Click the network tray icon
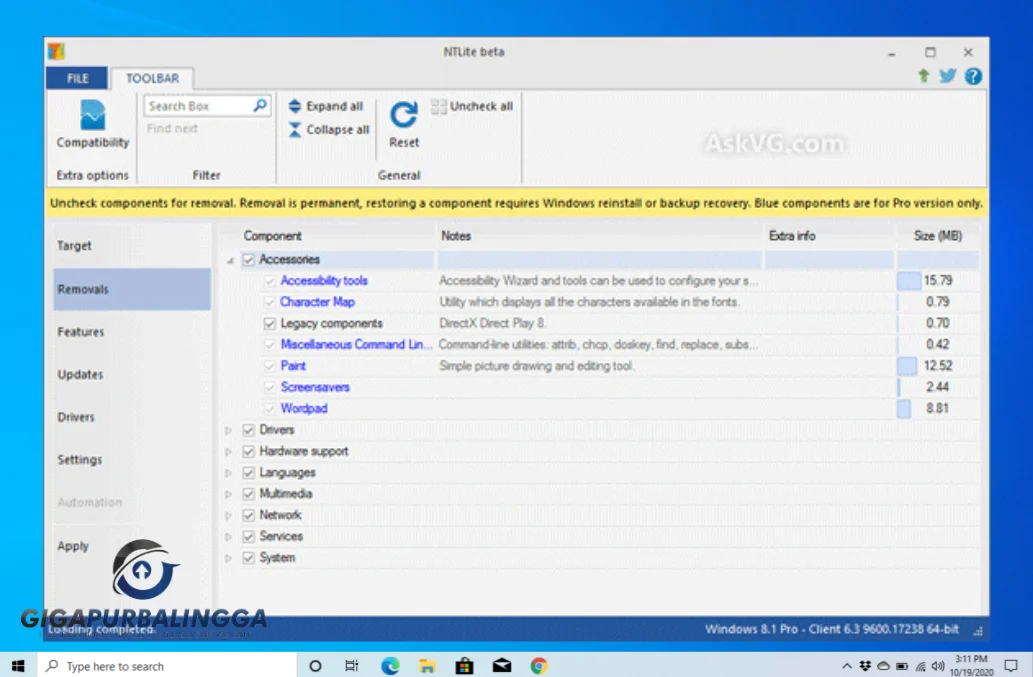This screenshot has width=1033, height=677. tap(920, 666)
